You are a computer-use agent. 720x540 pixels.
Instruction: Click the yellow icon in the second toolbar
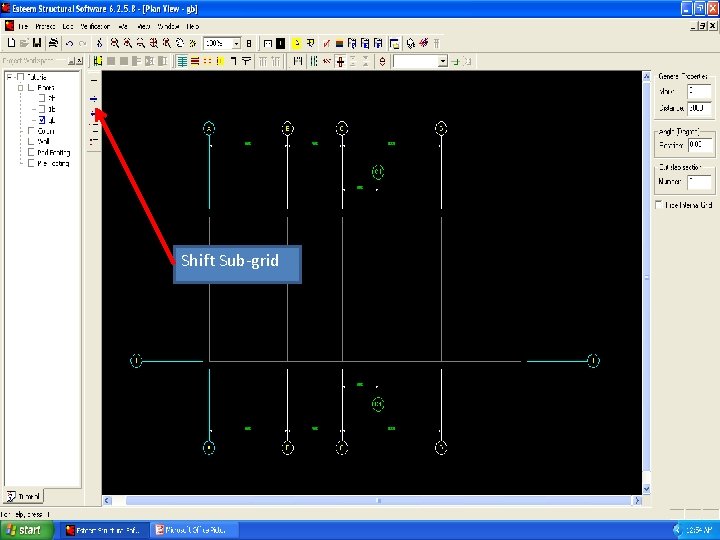(220, 61)
